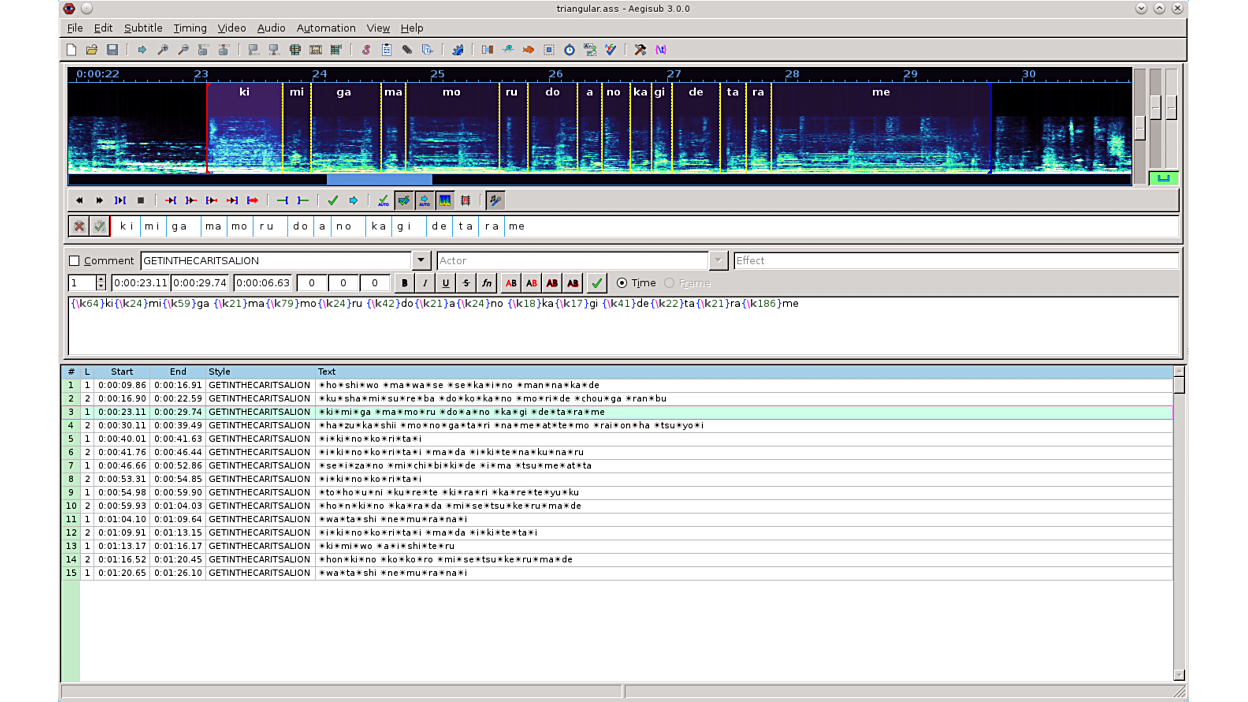The width and height of the screenshot is (1248, 702).
Task: Click the Save subtitles icon
Action: 112,49
